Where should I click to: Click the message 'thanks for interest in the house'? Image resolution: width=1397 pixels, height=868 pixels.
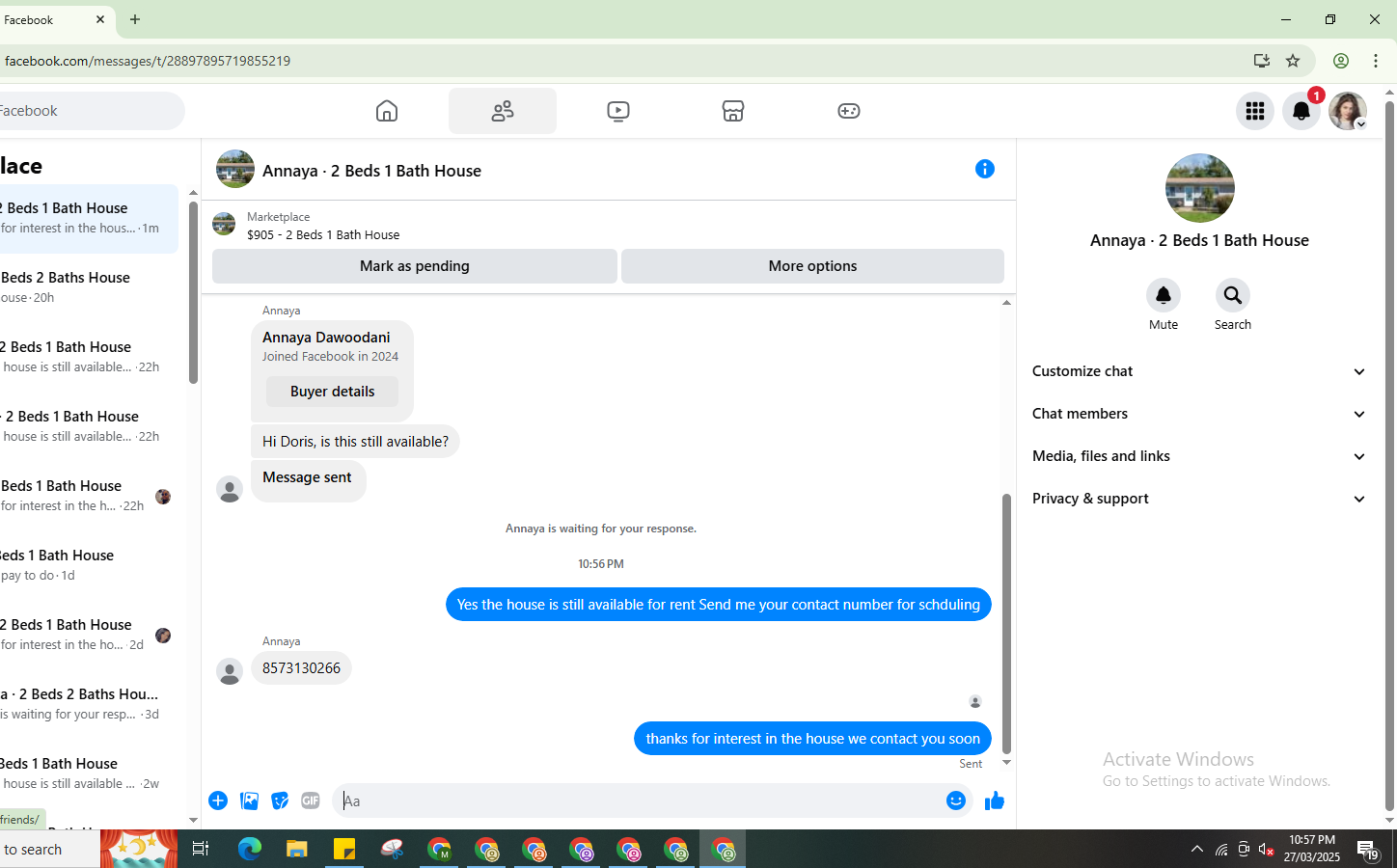[x=812, y=739]
